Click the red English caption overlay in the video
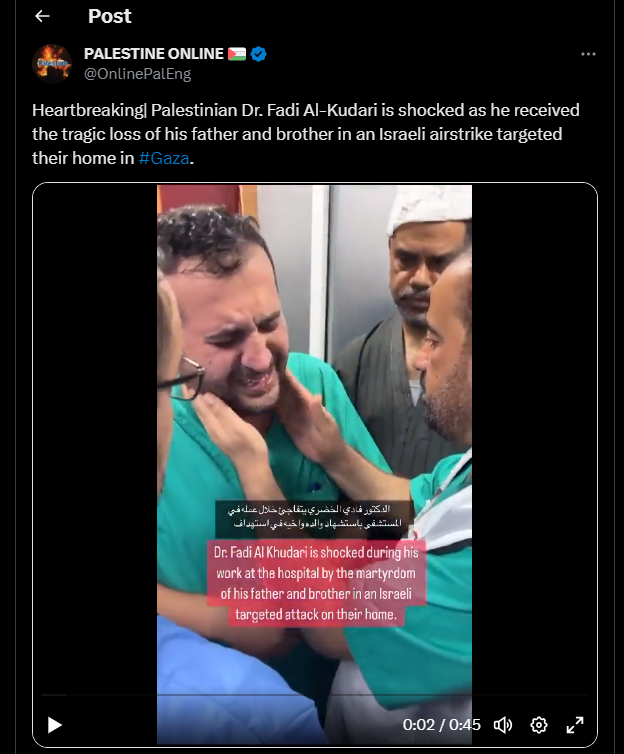624x754 pixels. click(x=316, y=583)
